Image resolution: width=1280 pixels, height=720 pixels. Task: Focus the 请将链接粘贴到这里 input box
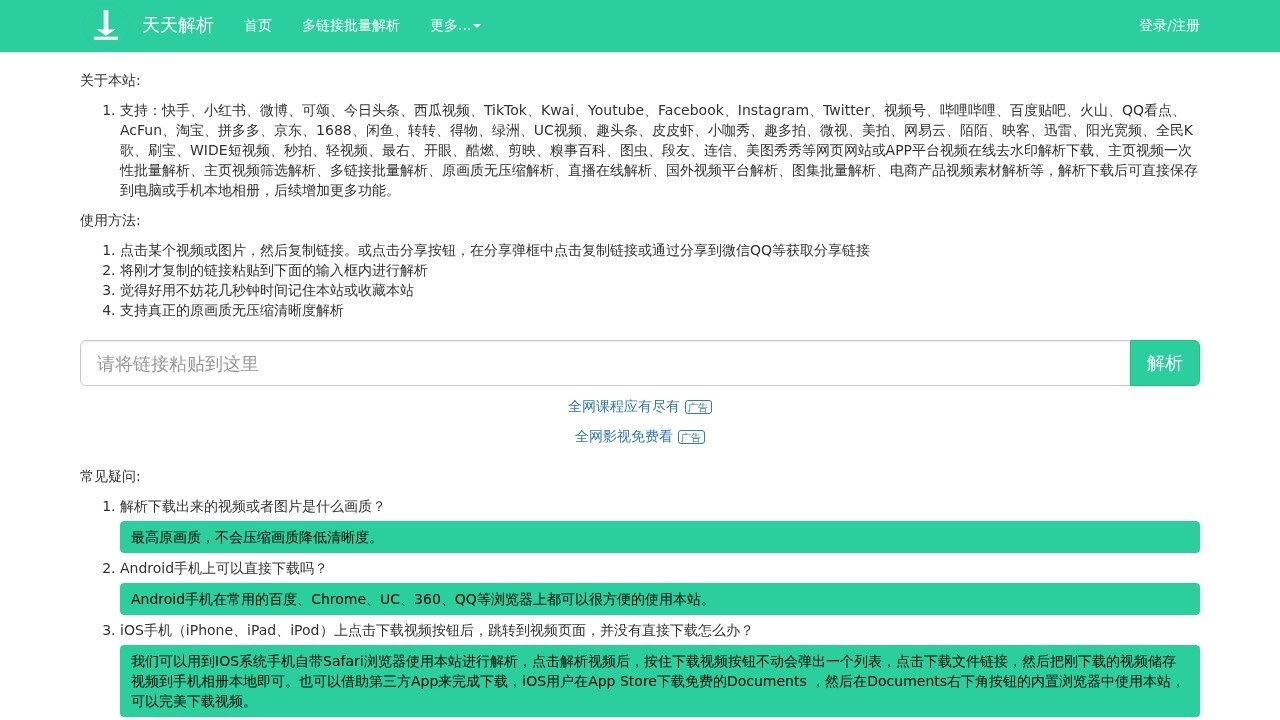605,363
